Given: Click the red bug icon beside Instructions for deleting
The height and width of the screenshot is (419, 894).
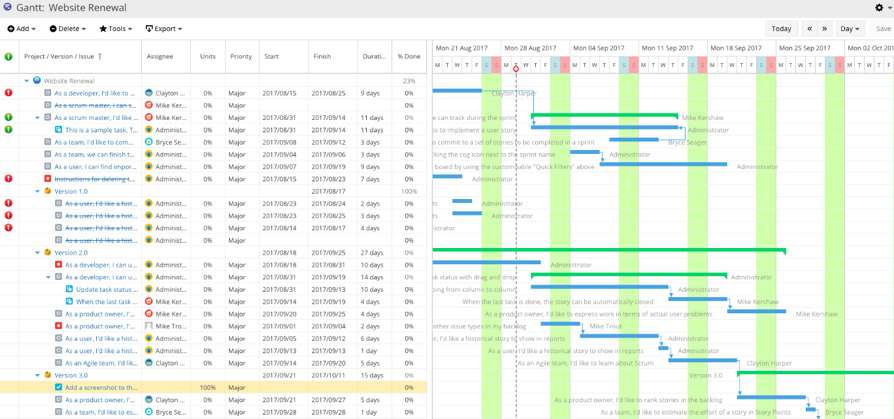Looking at the screenshot, I should (48, 179).
